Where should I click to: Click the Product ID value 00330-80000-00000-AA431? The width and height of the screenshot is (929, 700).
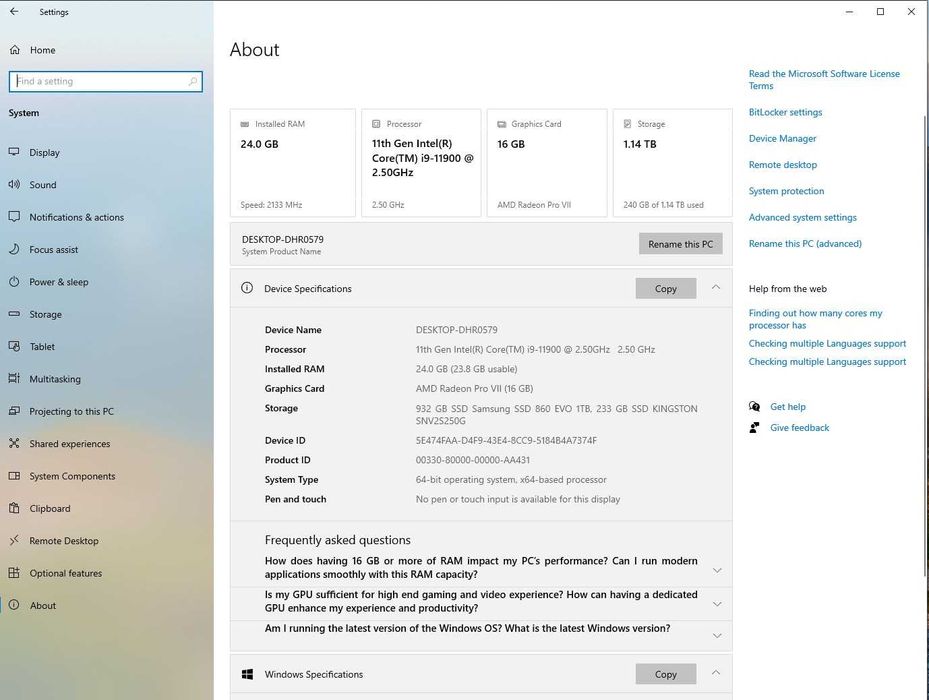pos(473,459)
